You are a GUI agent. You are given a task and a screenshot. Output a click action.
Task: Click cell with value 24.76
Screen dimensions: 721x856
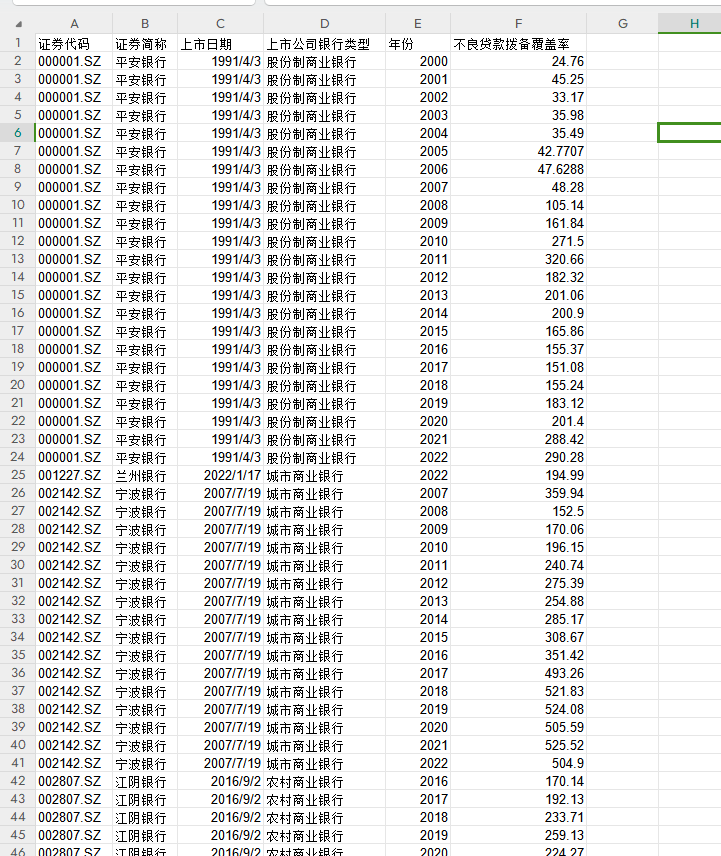pyautogui.click(x=519, y=61)
